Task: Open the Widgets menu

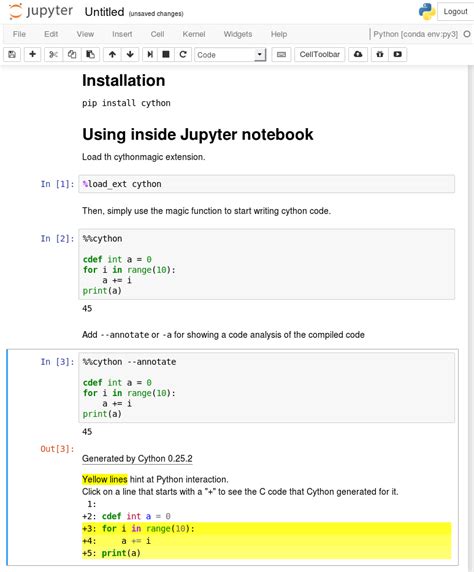Action: click(238, 34)
